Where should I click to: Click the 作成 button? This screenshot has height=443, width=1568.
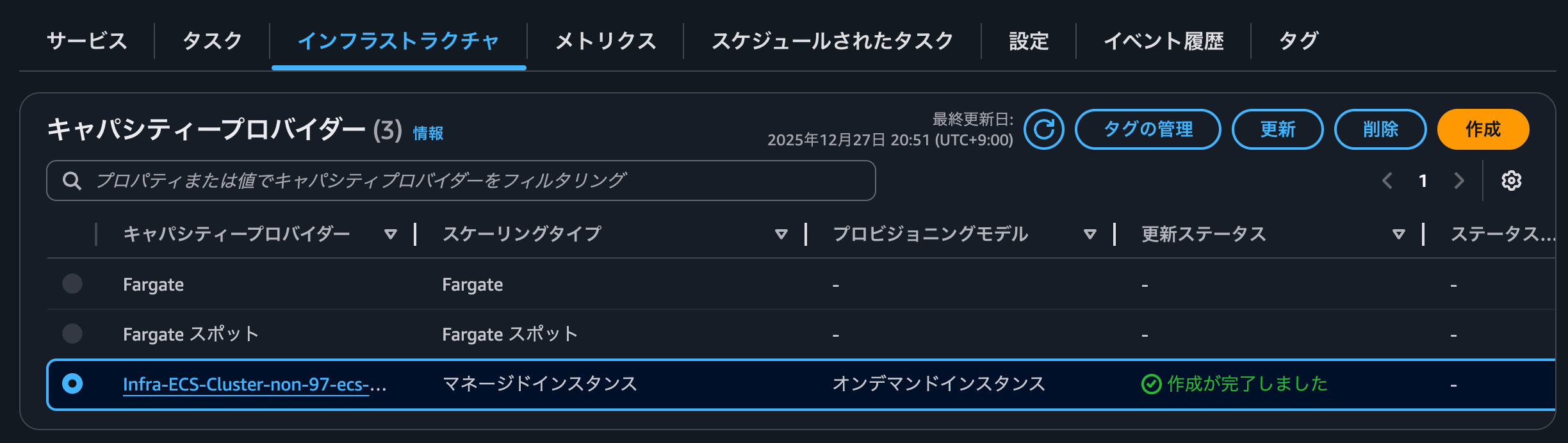point(1483,129)
